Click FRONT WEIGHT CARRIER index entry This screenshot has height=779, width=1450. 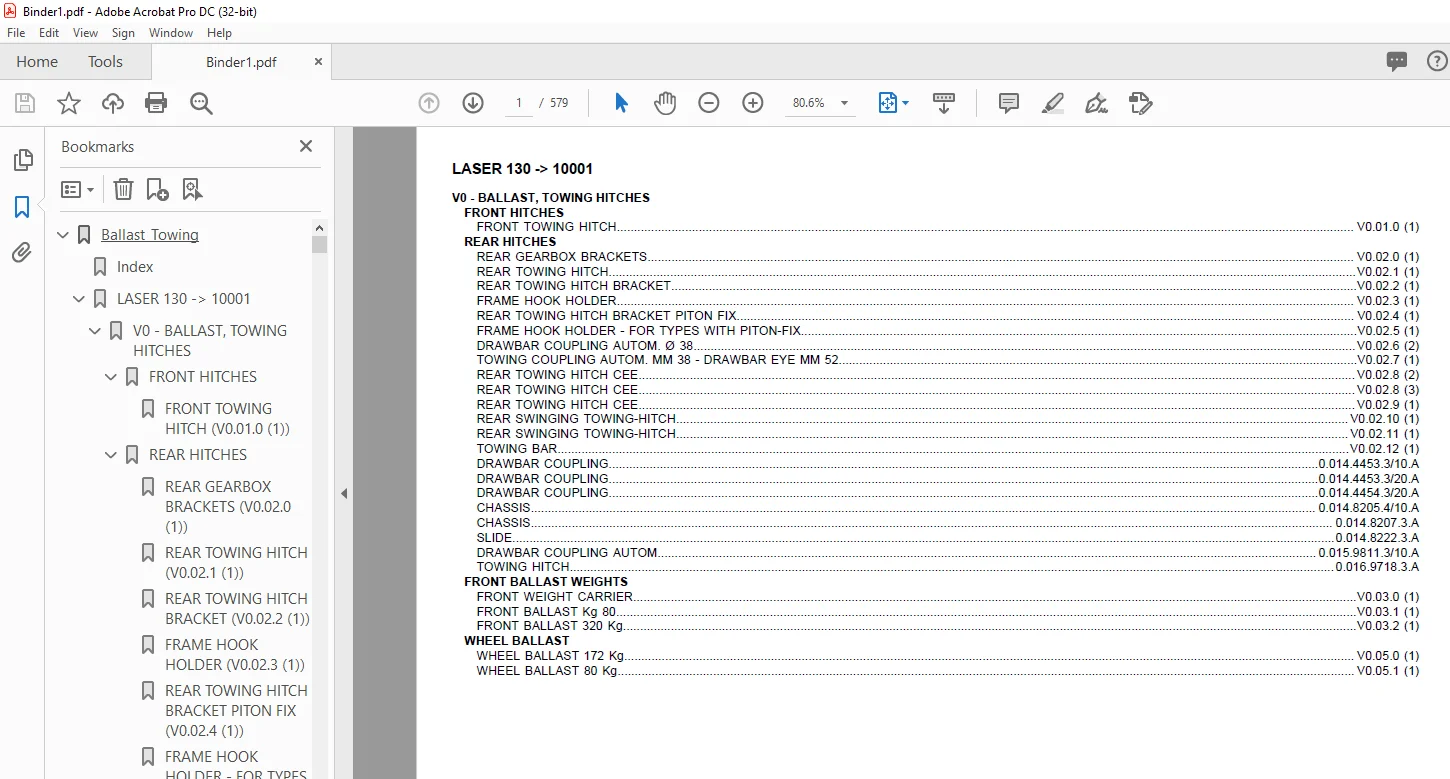click(x=947, y=597)
